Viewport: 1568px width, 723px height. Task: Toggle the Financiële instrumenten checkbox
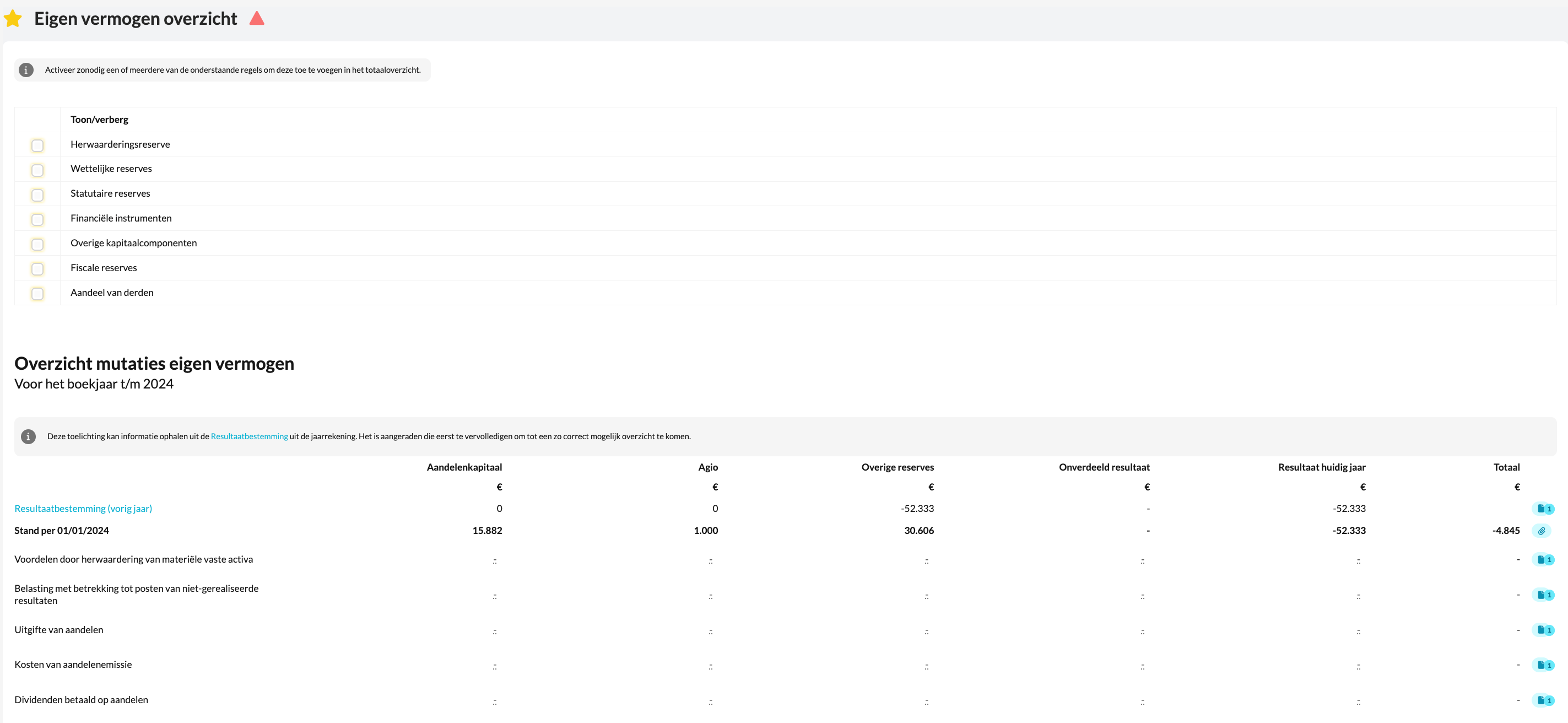37,220
